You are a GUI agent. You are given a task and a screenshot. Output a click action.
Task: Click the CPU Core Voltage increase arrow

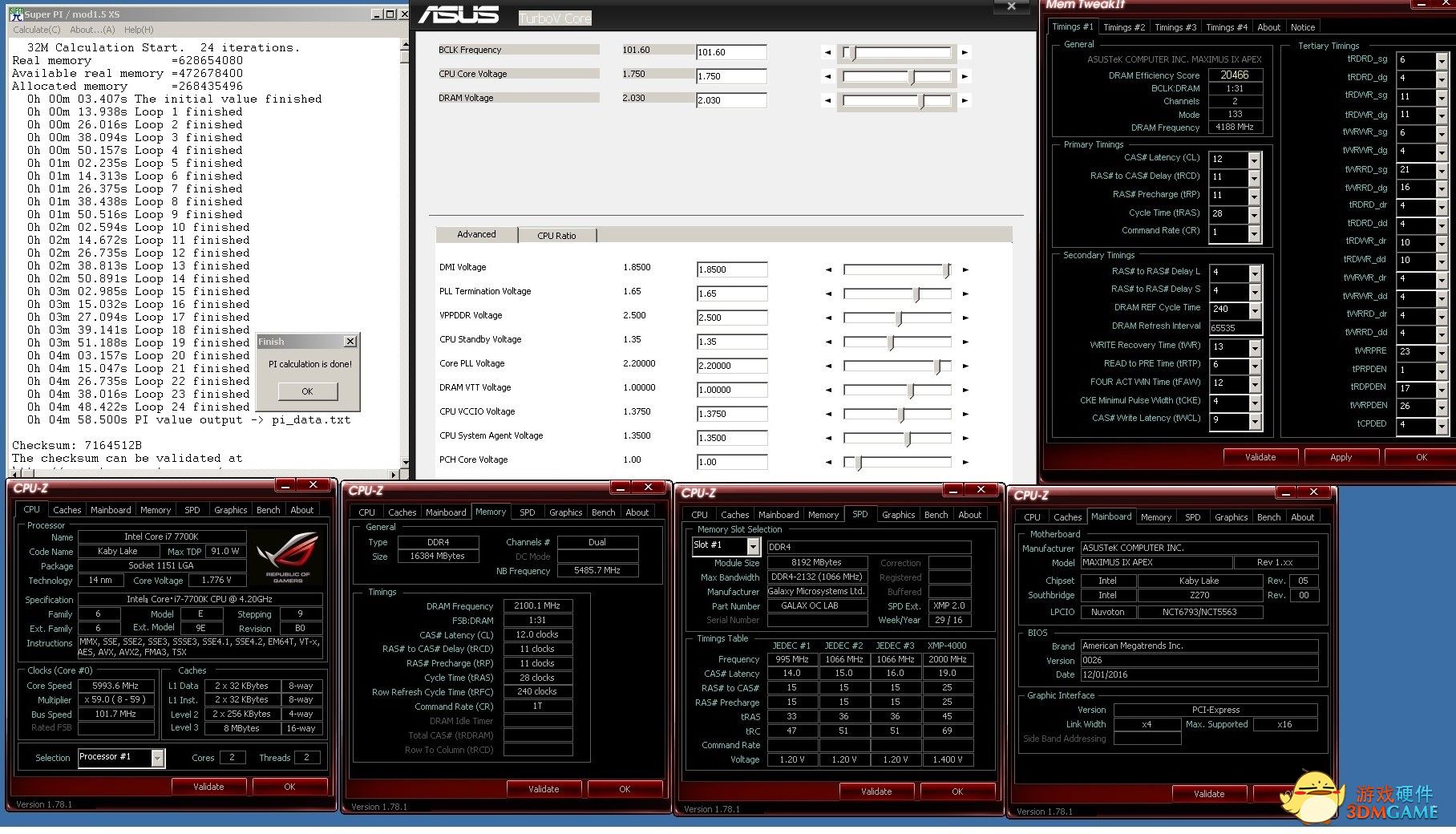click(965, 77)
